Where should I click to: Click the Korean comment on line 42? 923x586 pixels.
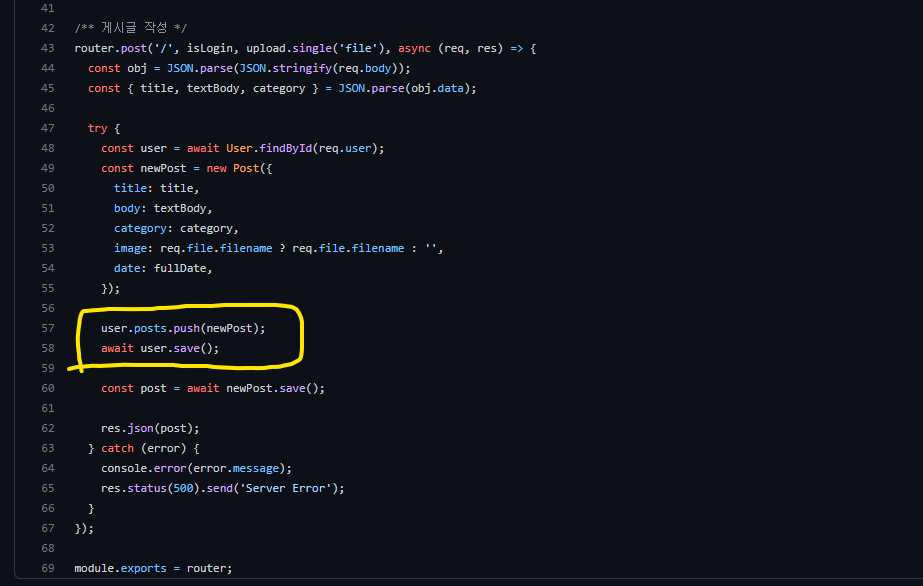pos(131,28)
